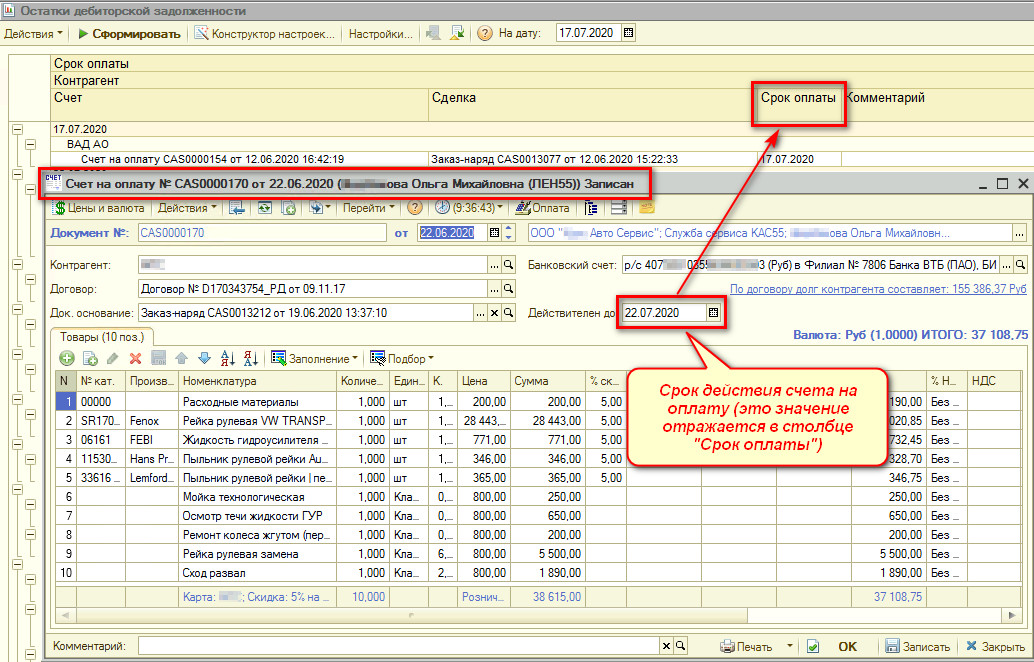
Task: Select the 'Осмотр течи жидкости ГУР' row
Action: pos(538,516)
